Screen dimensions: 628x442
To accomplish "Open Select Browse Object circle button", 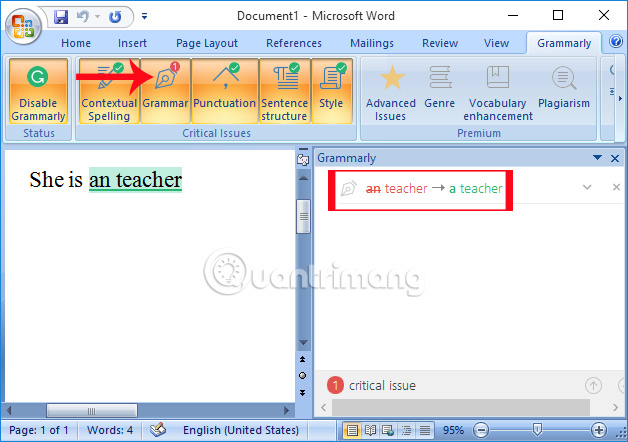I will [x=303, y=376].
